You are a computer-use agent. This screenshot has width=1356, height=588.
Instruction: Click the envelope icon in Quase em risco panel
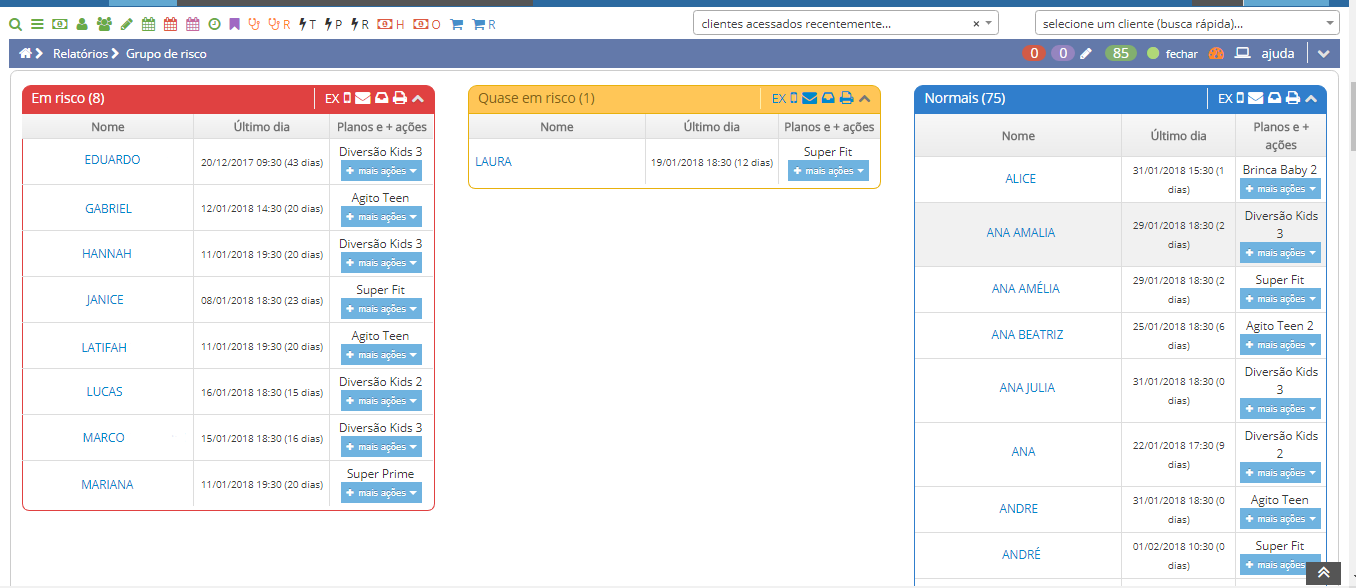pos(810,98)
